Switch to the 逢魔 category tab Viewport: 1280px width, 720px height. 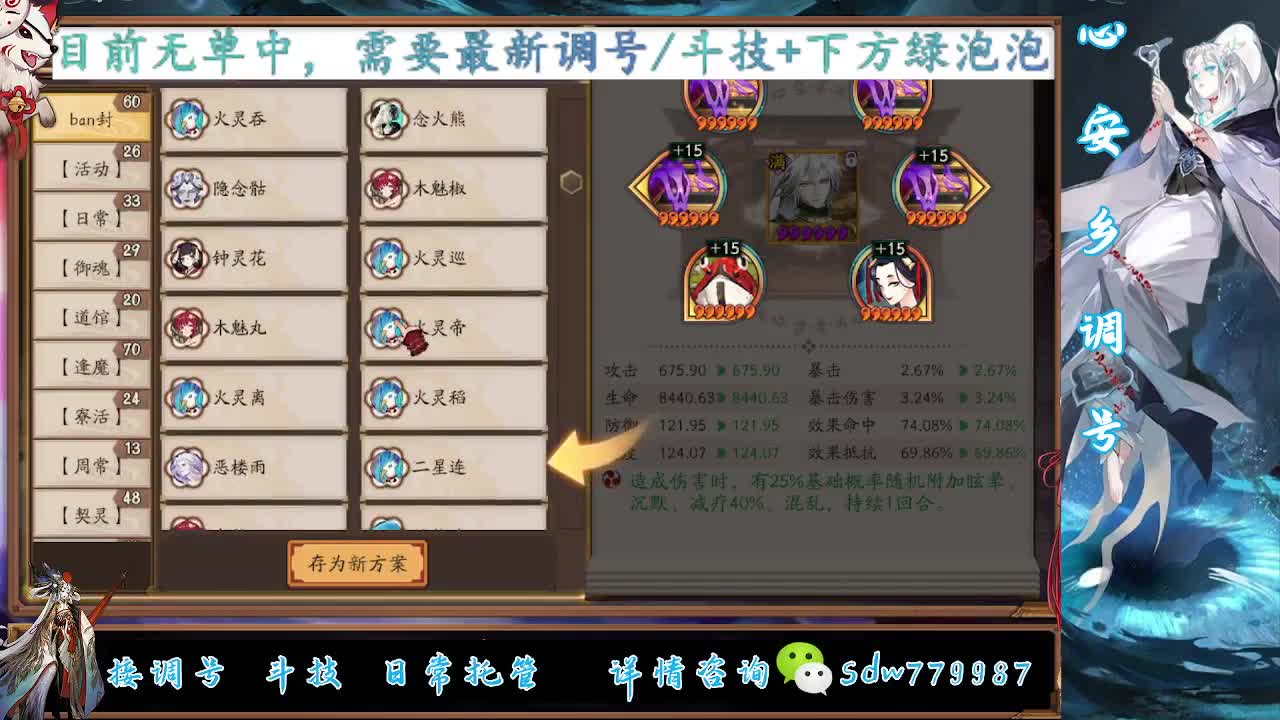click(x=92, y=366)
